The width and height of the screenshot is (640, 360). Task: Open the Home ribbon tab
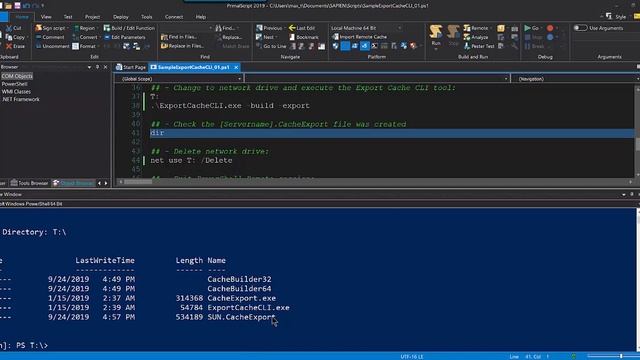22,17
